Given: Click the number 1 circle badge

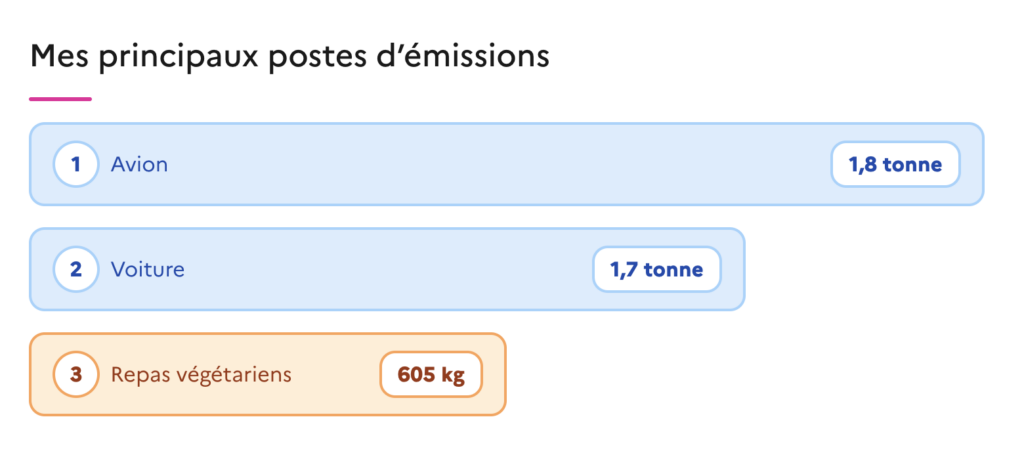Looking at the screenshot, I should point(76,165).
